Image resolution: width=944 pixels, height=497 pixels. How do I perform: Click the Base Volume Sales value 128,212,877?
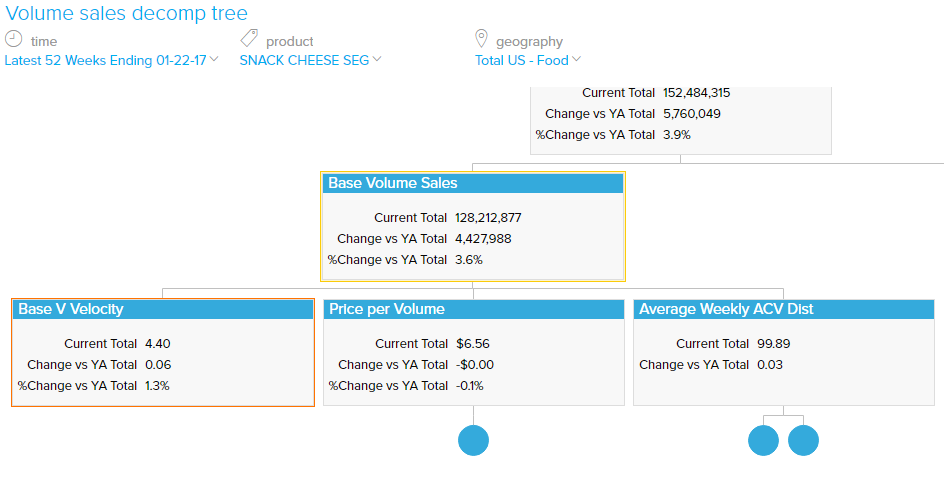(x=488, y=217)
